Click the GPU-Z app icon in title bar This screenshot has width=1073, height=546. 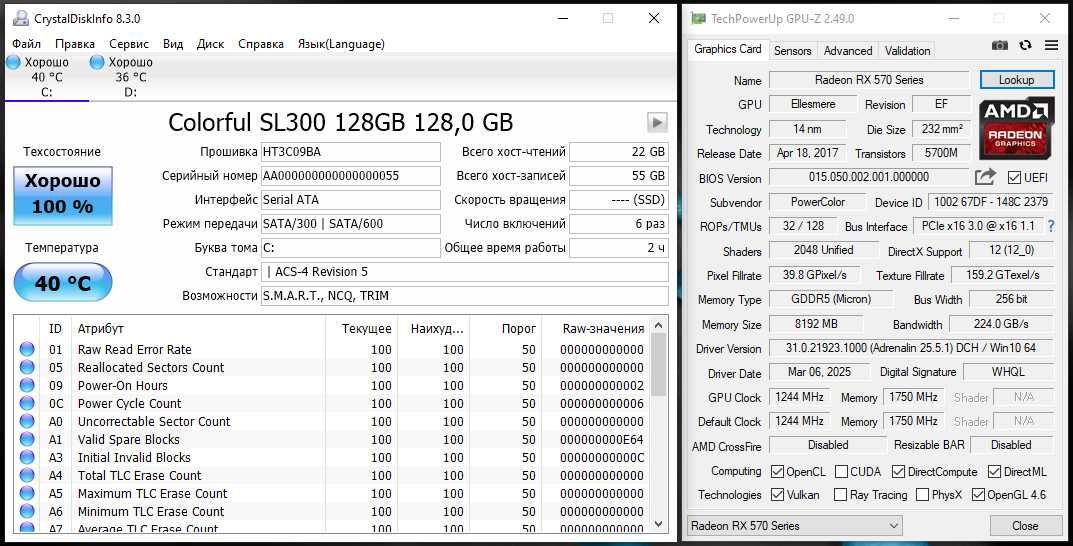[697, 18]
